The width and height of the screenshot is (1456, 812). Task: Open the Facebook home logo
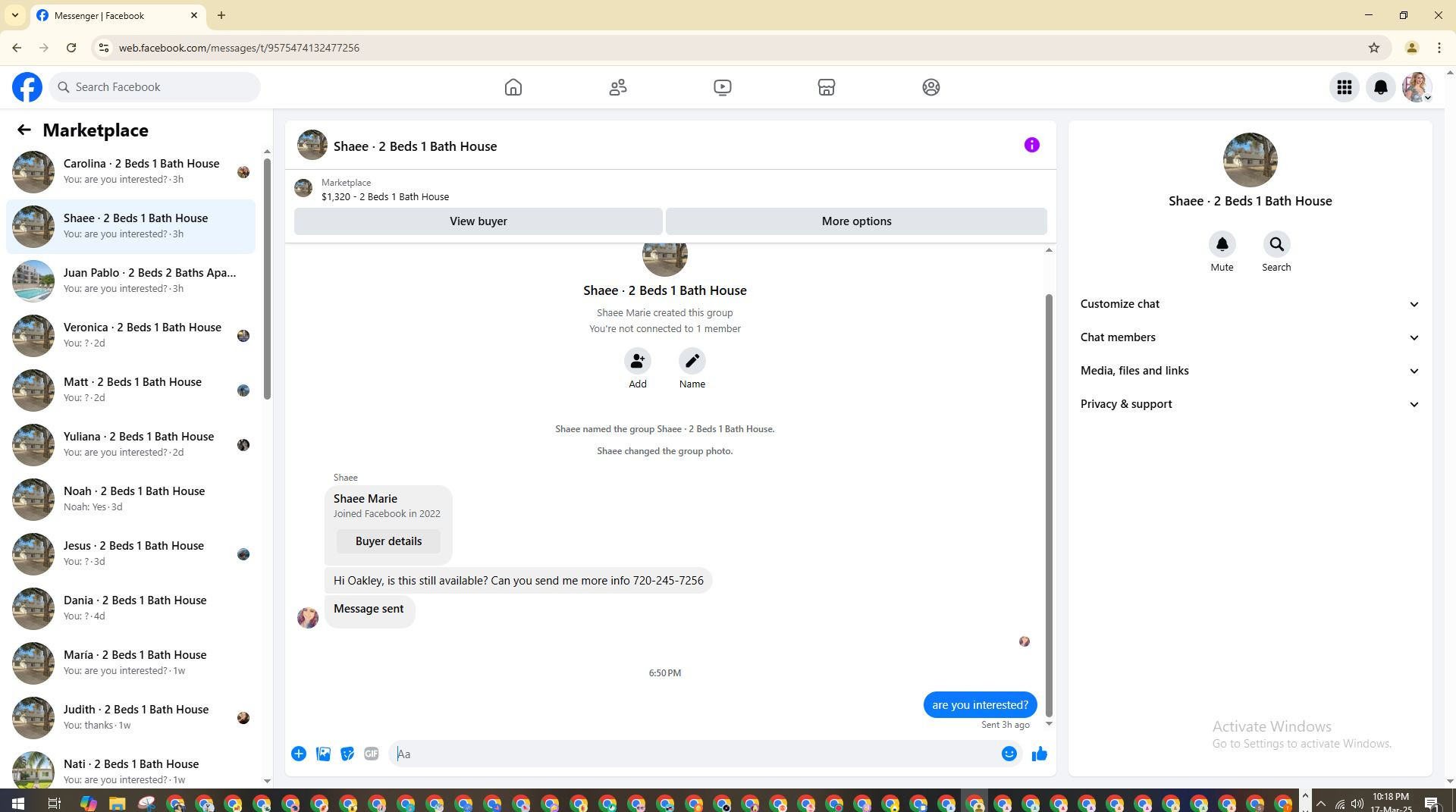(27, 87)
